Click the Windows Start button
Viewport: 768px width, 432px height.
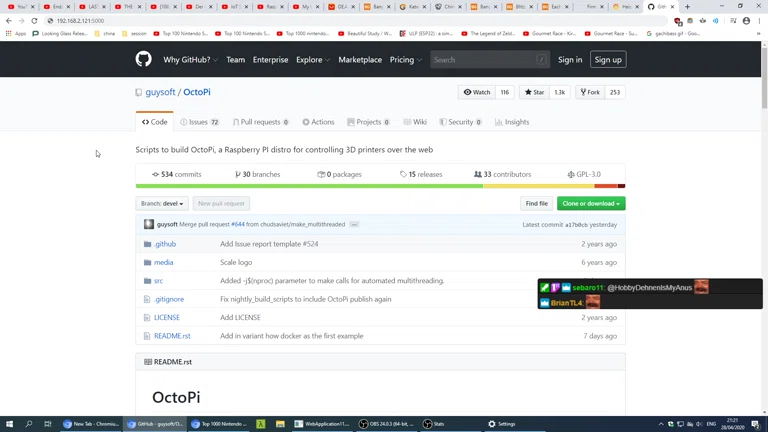[x=10, y=424]
